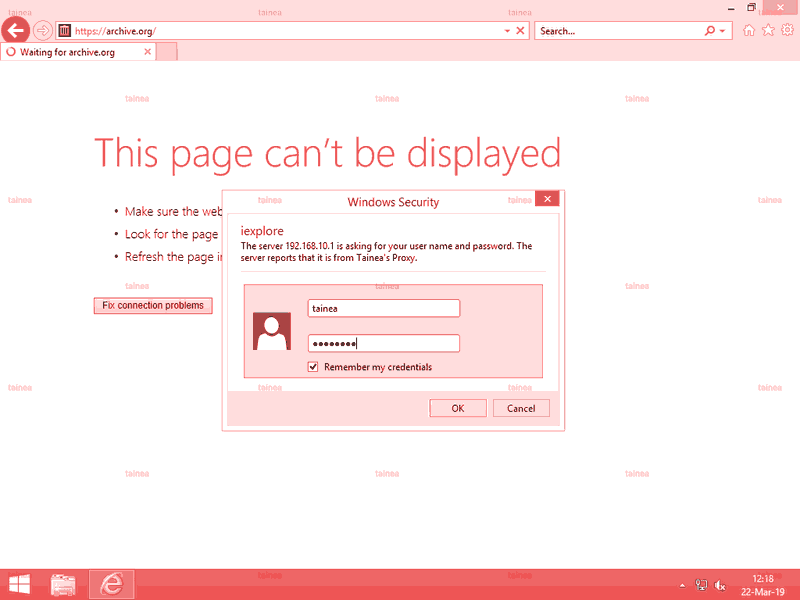Viewport: 800px width, 600px height.
Task: Click the search magnifier icon
Action: [x=710, y=31]
